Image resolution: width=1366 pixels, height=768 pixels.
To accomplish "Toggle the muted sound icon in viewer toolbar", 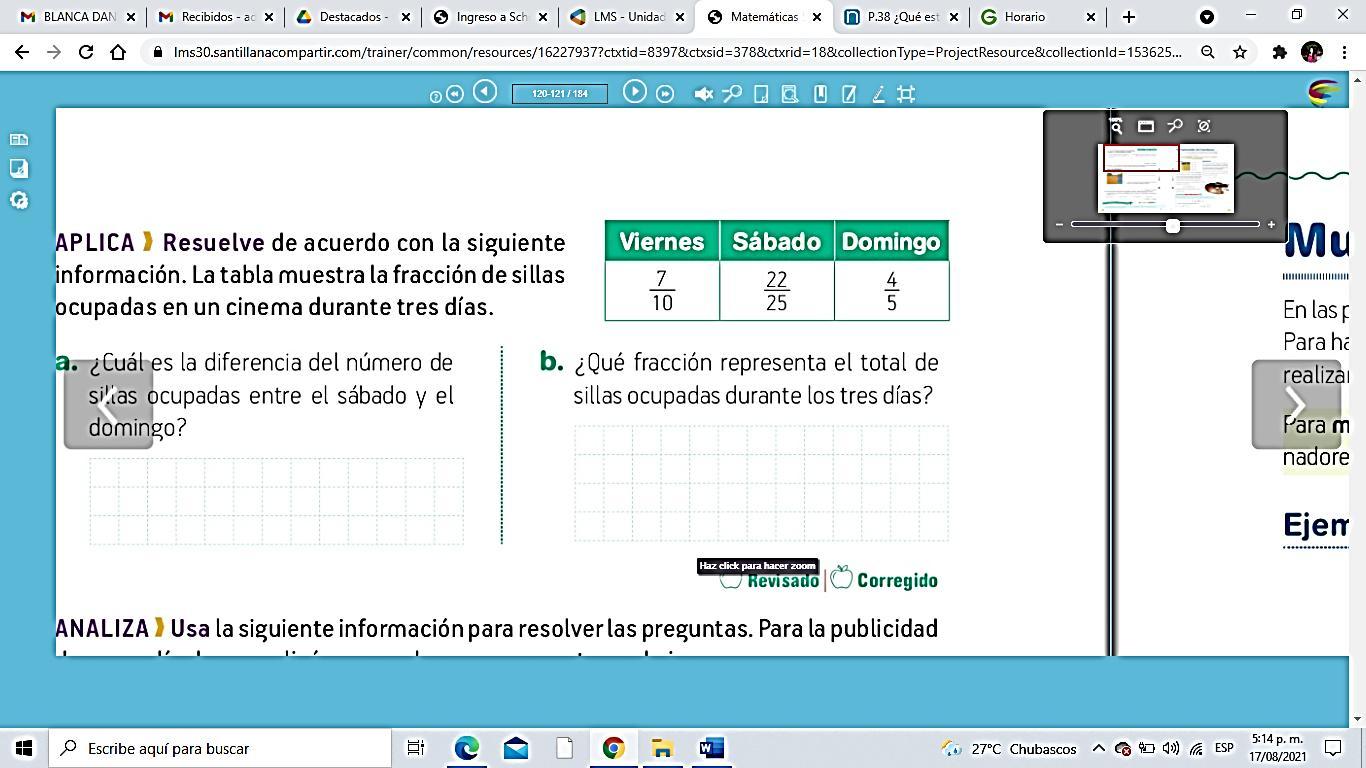I will point(704,94).
